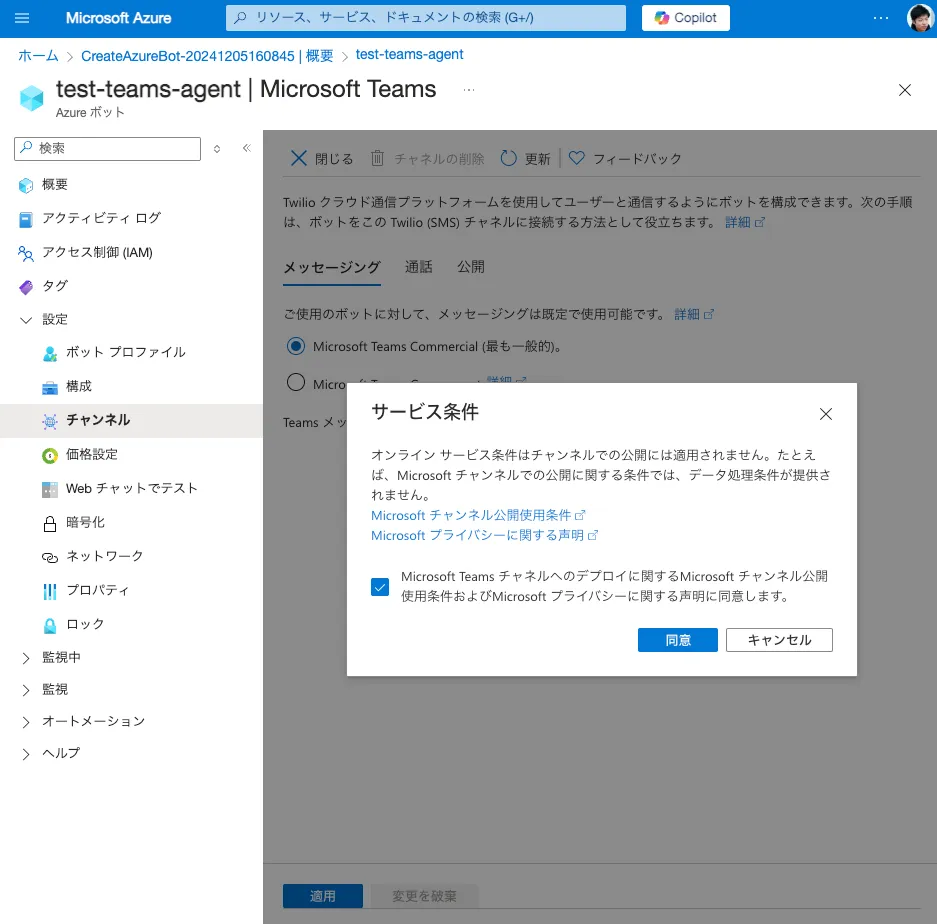937x924 pixels.
Task: Open the Azure portal hamburger menu
Action: click(x=22, y=18)
